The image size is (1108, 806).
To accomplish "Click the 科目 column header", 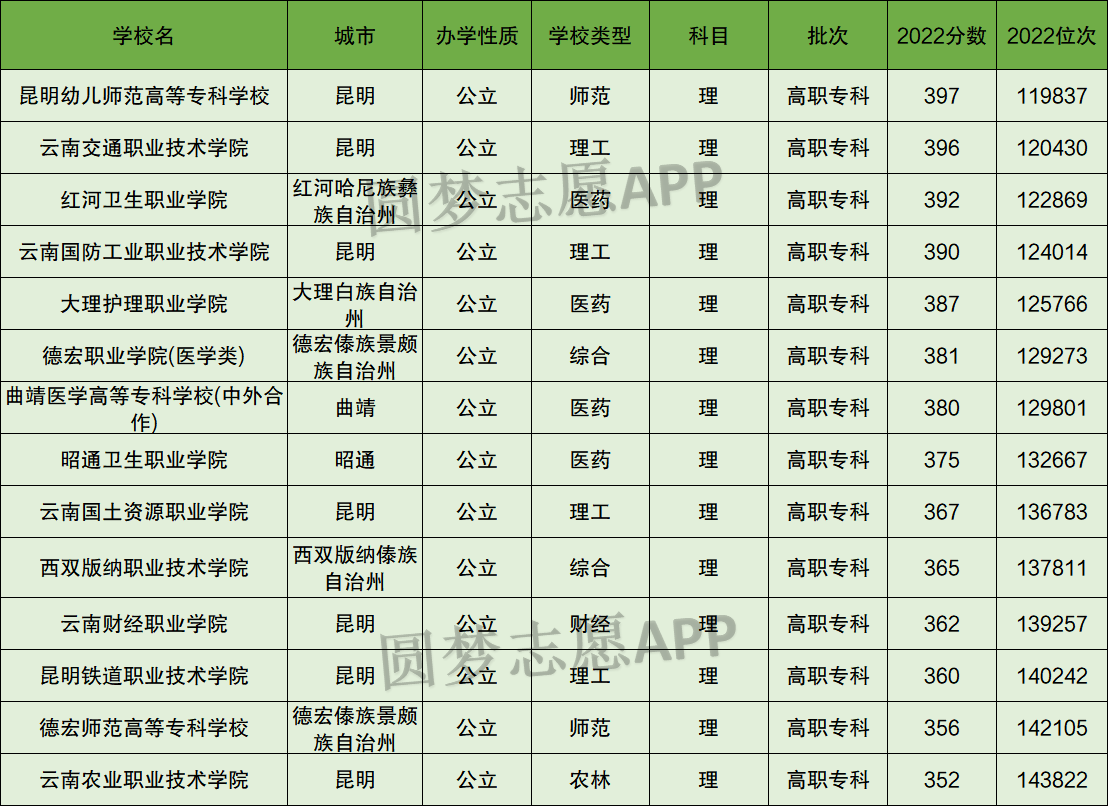I will (709, 36).
